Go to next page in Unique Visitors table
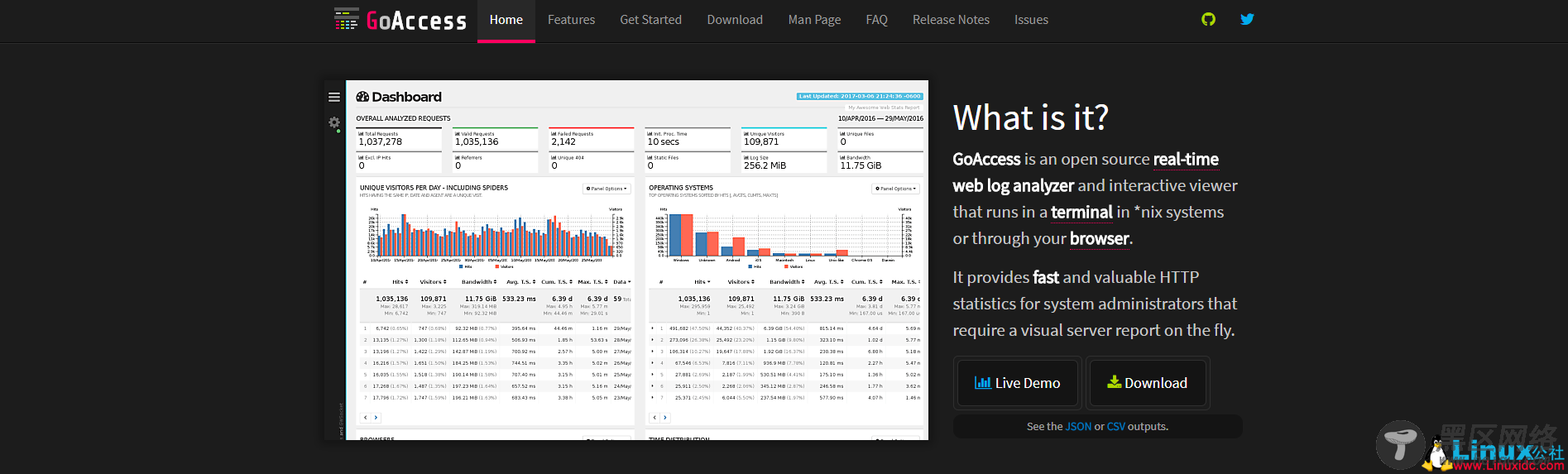Image resolution: width=1568 pixels, height=474 pixels. click(376, 418)
